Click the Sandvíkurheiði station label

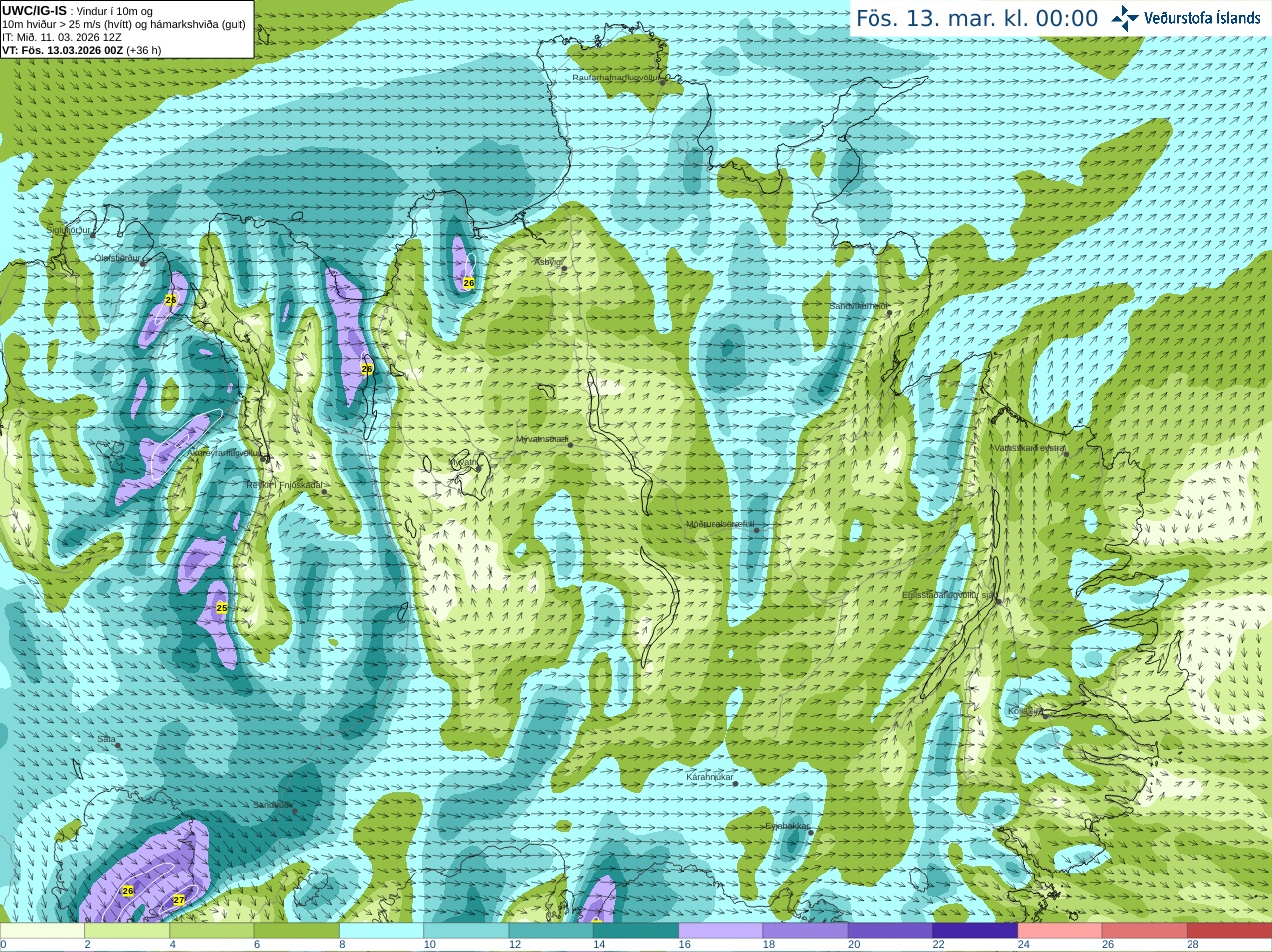click(x=860, y=306)
